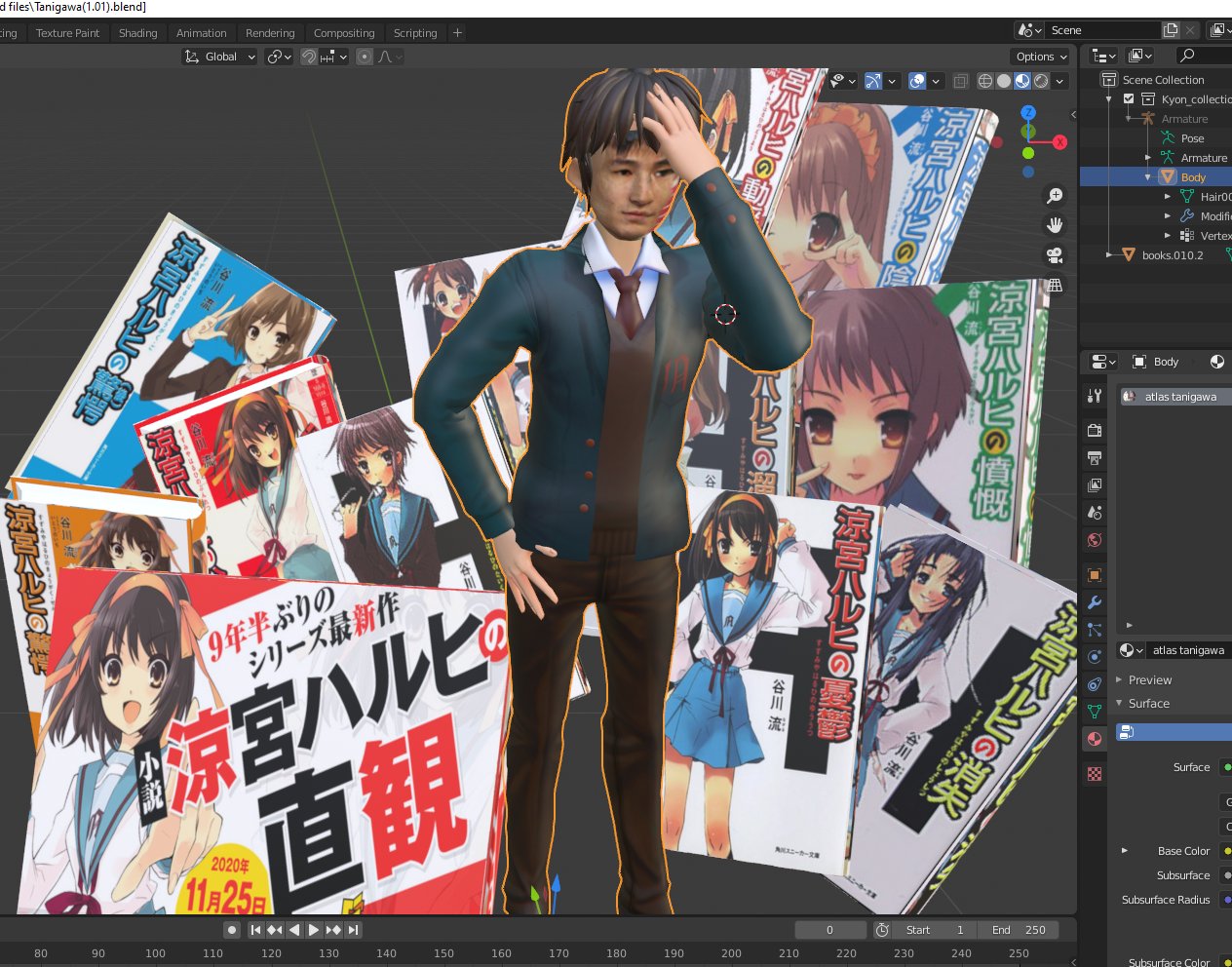Screen dimensions: 1232x967
Task: Select the Pose item in outliner
Action: pyautogui.click(x=1192, y=138)
